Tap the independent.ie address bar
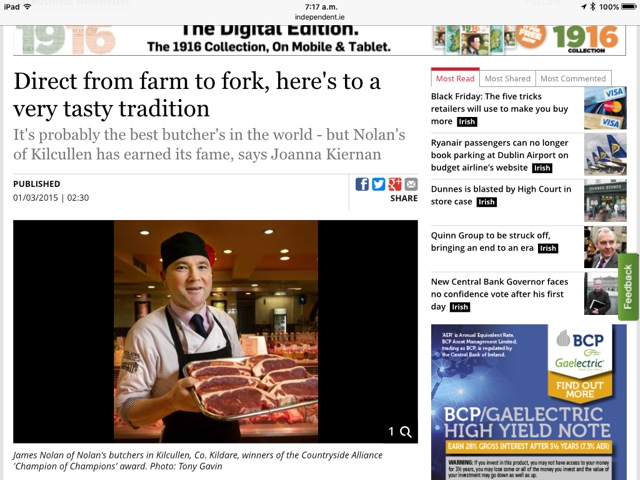Image resolution: width=640 pixels, height=480 pixels. tap(320, 17)
